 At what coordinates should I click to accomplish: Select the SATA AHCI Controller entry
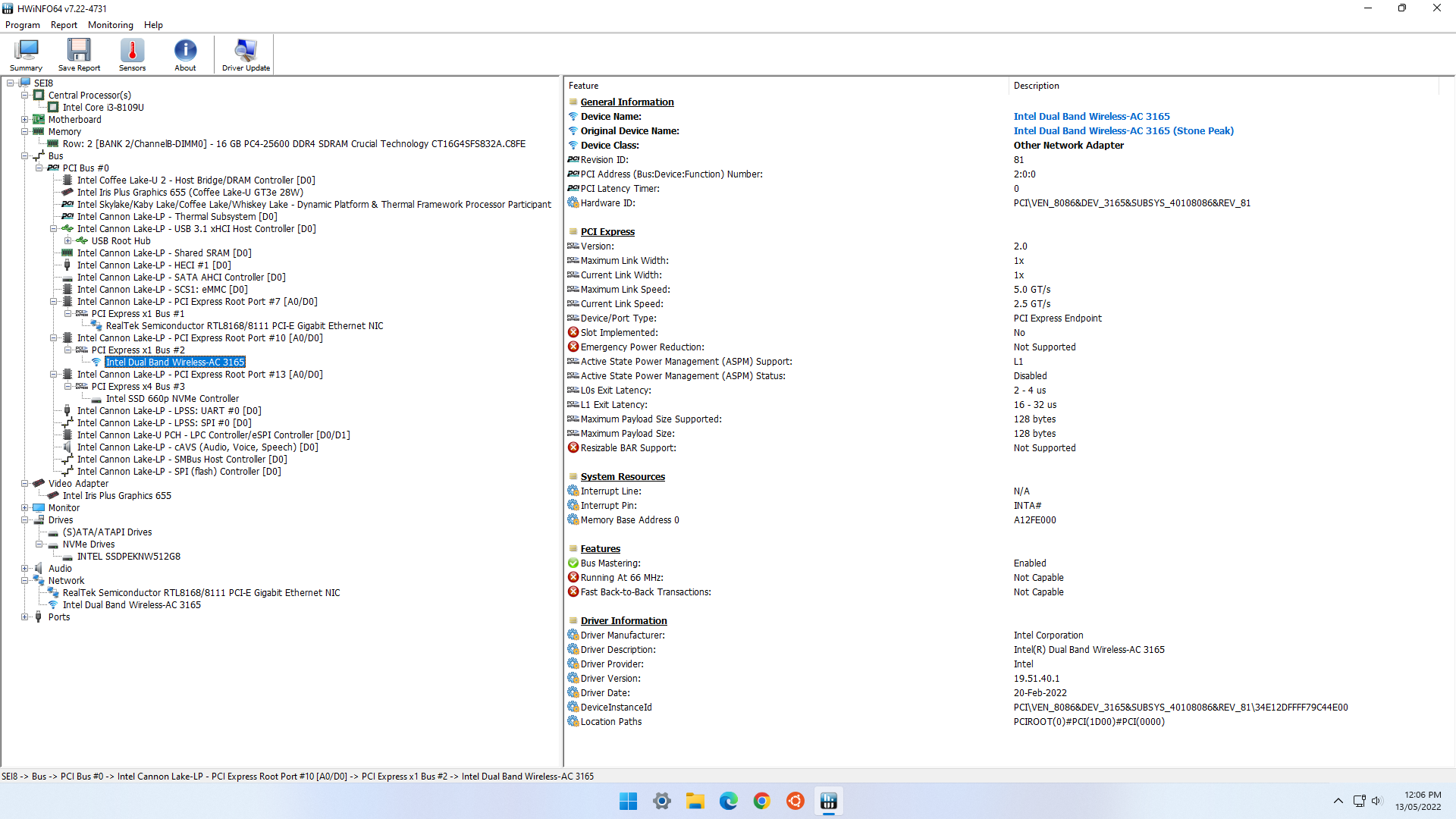pyautogui.click(x=181, y=278)
